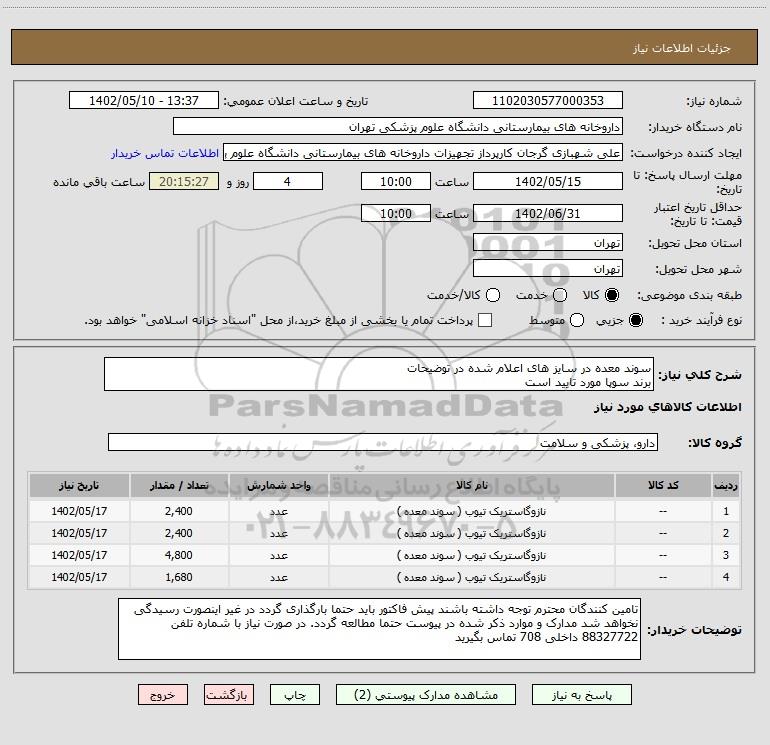Click the delivery province field تهران

[548, 243]
